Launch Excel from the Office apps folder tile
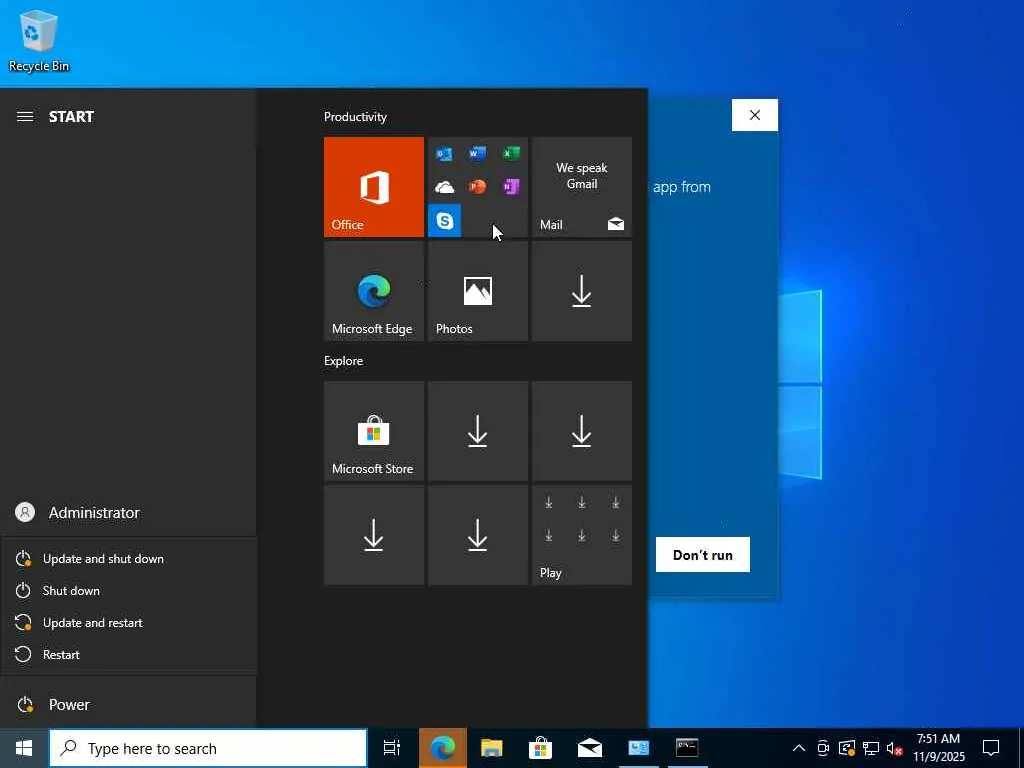The image size is (1024, 768). (x=511, y=153)
